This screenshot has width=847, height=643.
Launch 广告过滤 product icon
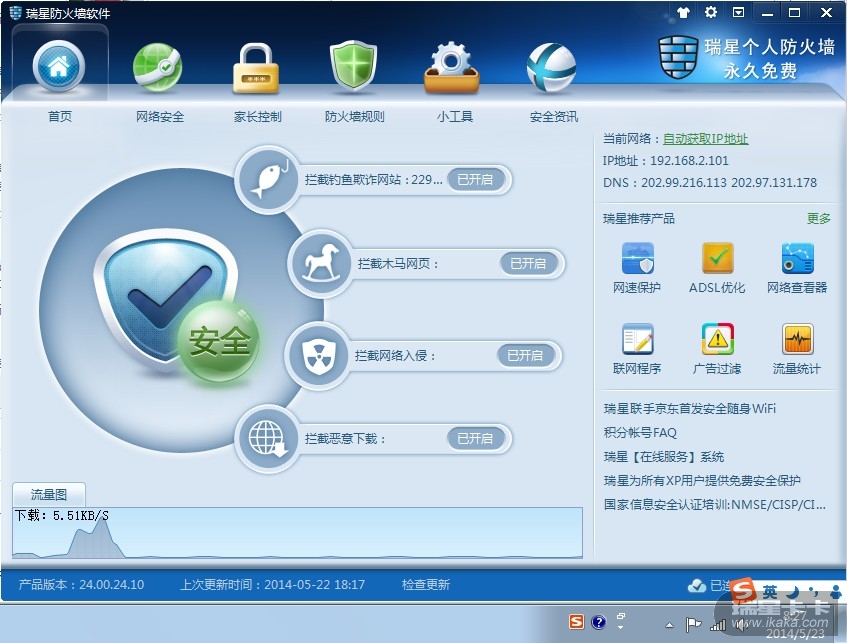(717, 339)
